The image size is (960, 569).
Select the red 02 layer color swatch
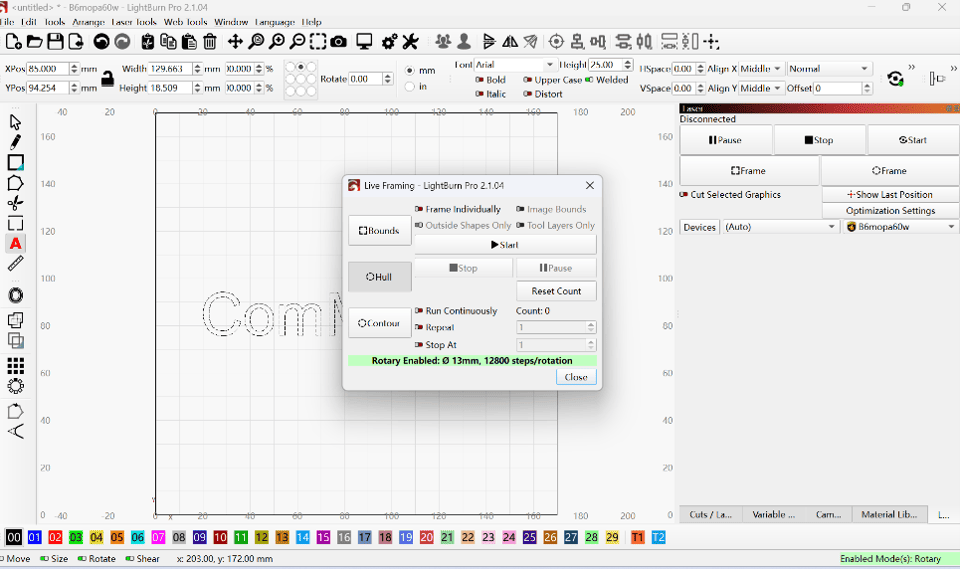55,537
